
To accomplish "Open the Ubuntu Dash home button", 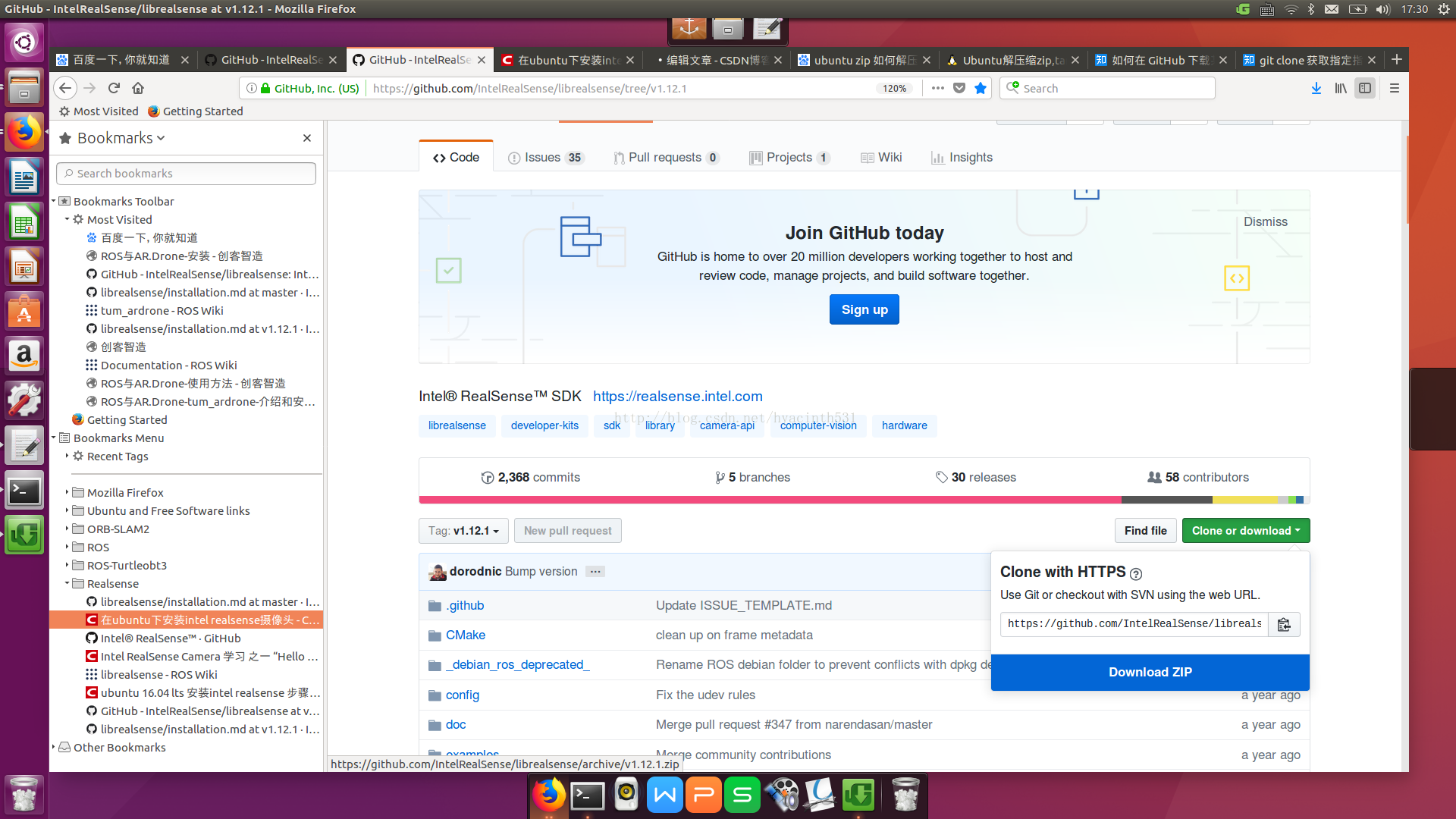I will point(24,42).
